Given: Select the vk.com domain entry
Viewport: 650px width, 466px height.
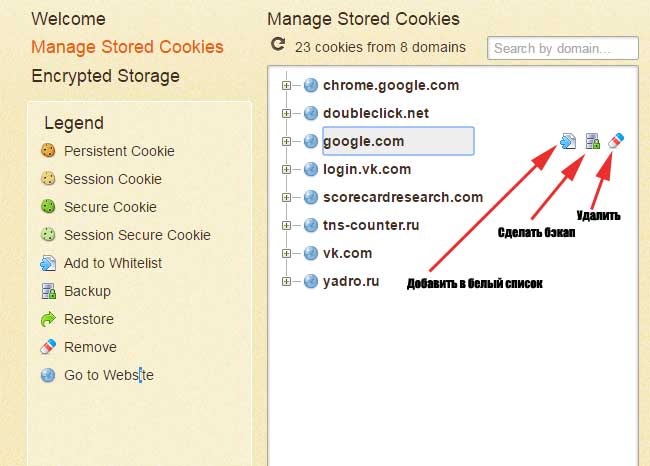Looking at the screenshot, I should click(347, 253).
